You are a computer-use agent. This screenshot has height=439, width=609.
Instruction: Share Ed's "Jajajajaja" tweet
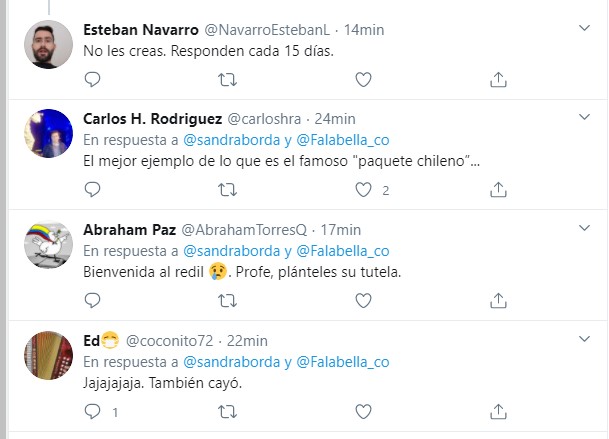click(x=500, y=410)
